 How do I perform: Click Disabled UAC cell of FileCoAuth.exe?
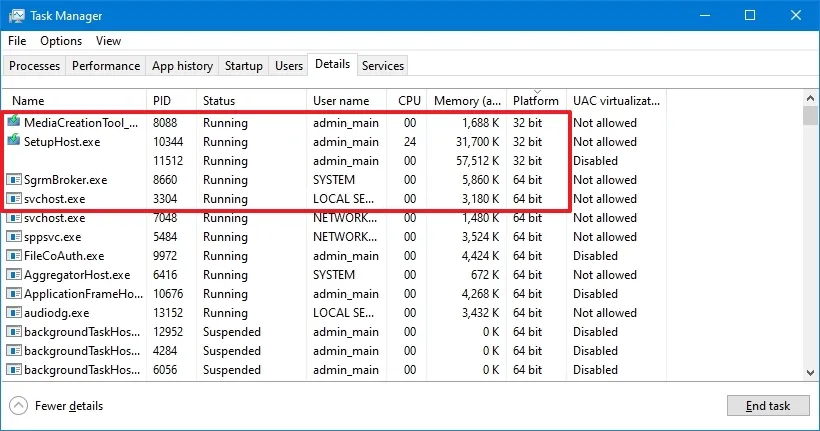point(595,256)
